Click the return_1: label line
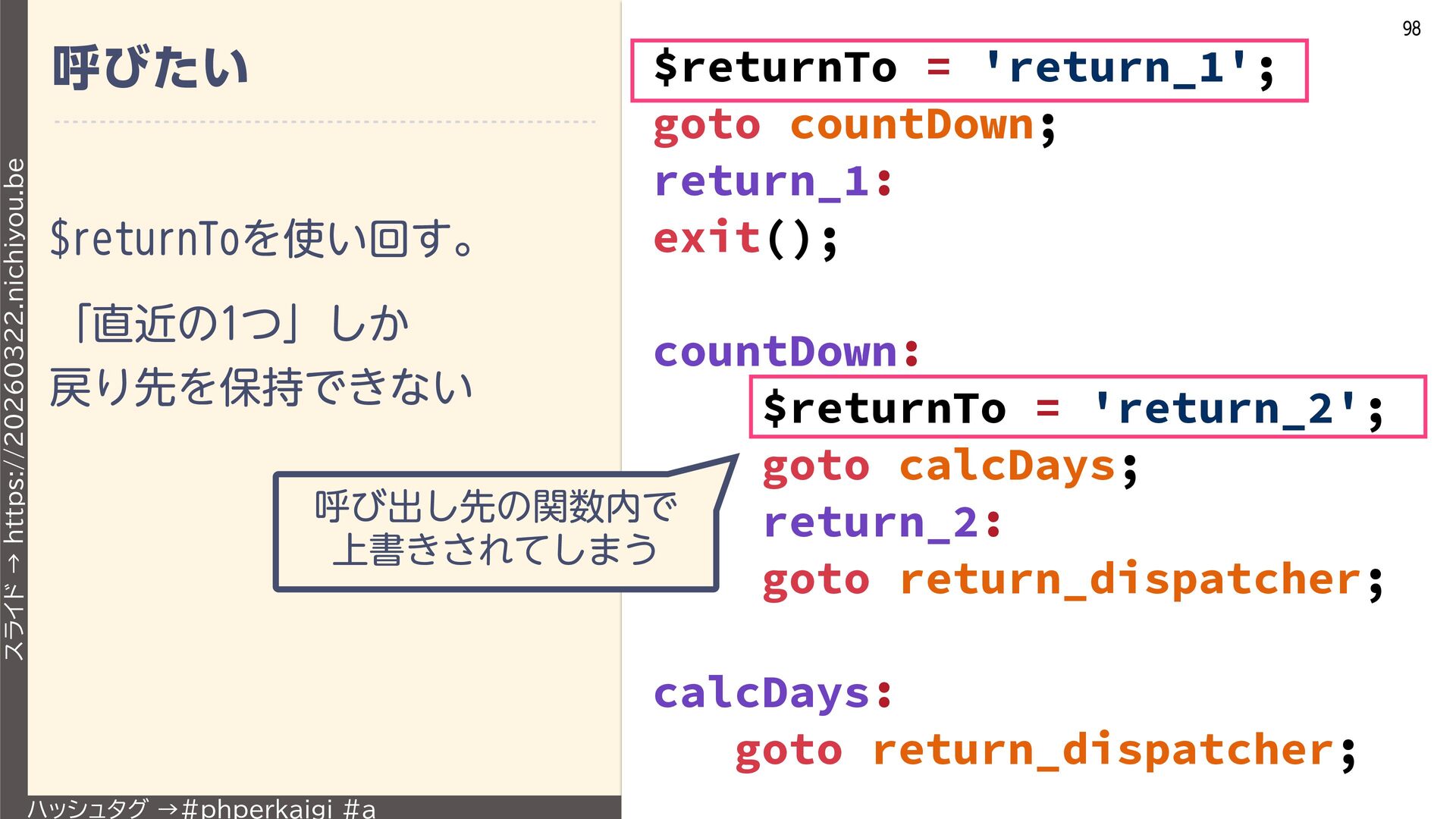Viewport: 1456px width, 819px height. coord(773,182)
